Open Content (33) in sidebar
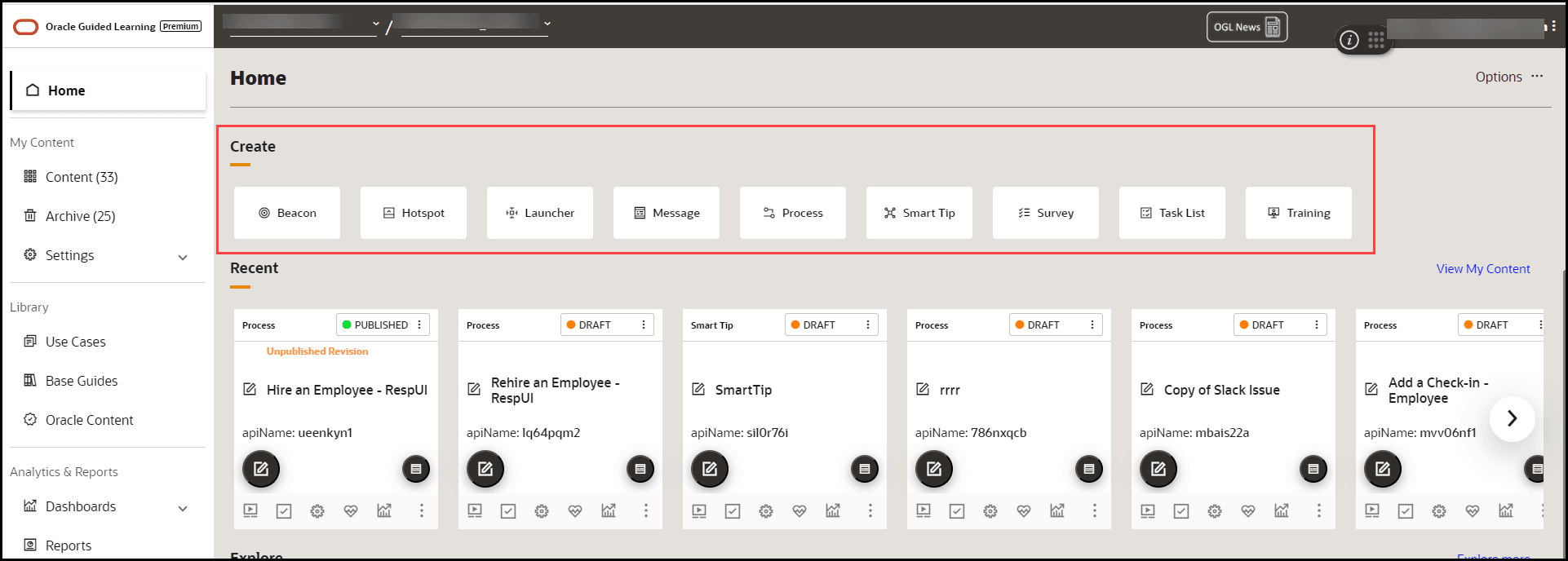Viewport: 1568px width, 561px height. pos(82,177)
